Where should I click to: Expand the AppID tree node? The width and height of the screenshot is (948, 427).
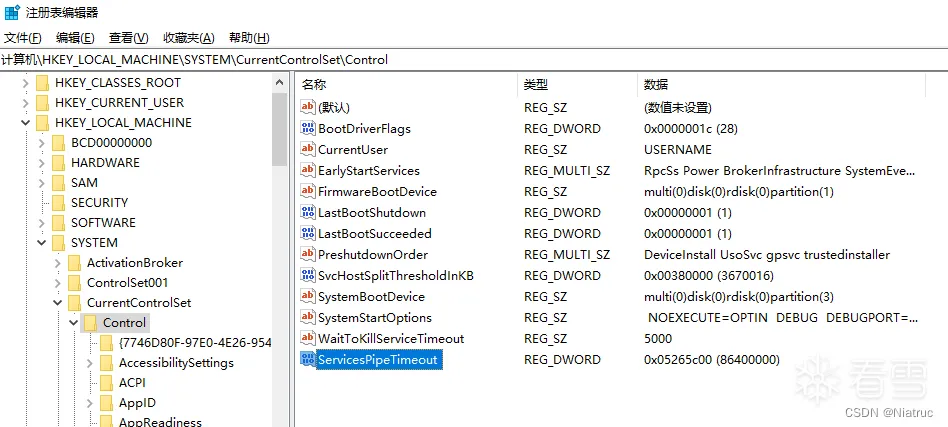coord(89,403)
